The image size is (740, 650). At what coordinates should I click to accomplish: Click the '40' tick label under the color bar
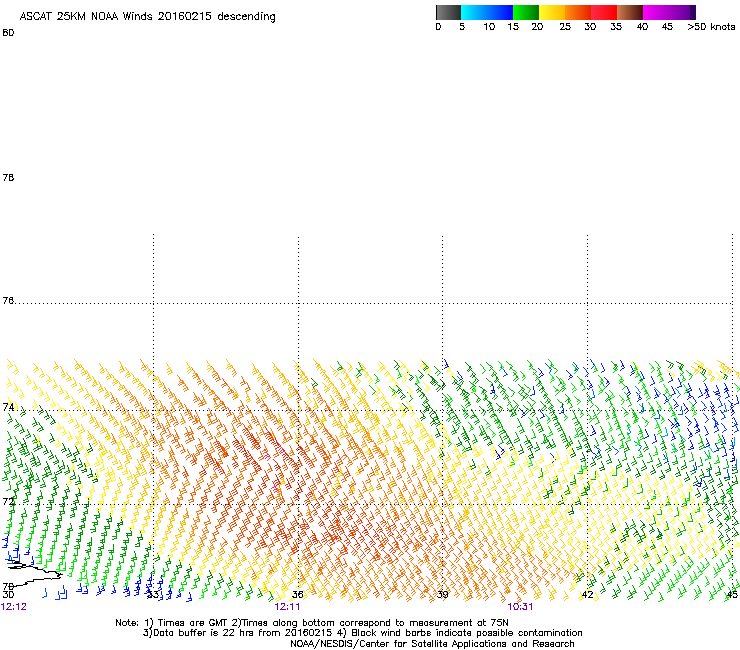pos(642,26)
